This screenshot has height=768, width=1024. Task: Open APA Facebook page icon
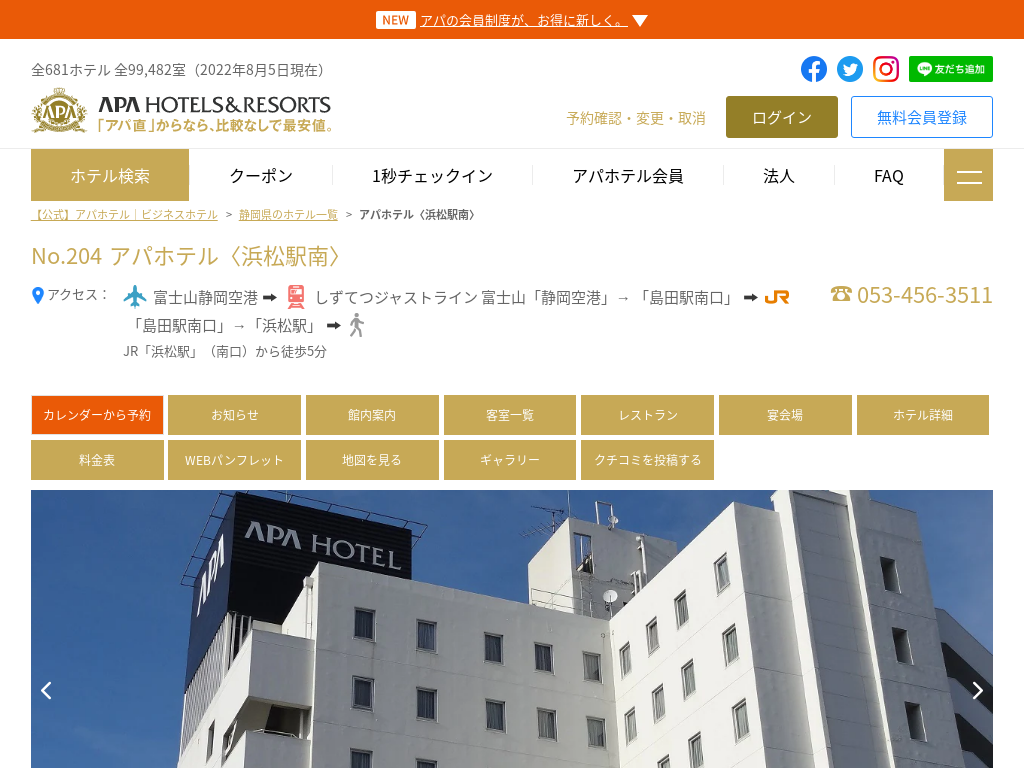[814, 69]
